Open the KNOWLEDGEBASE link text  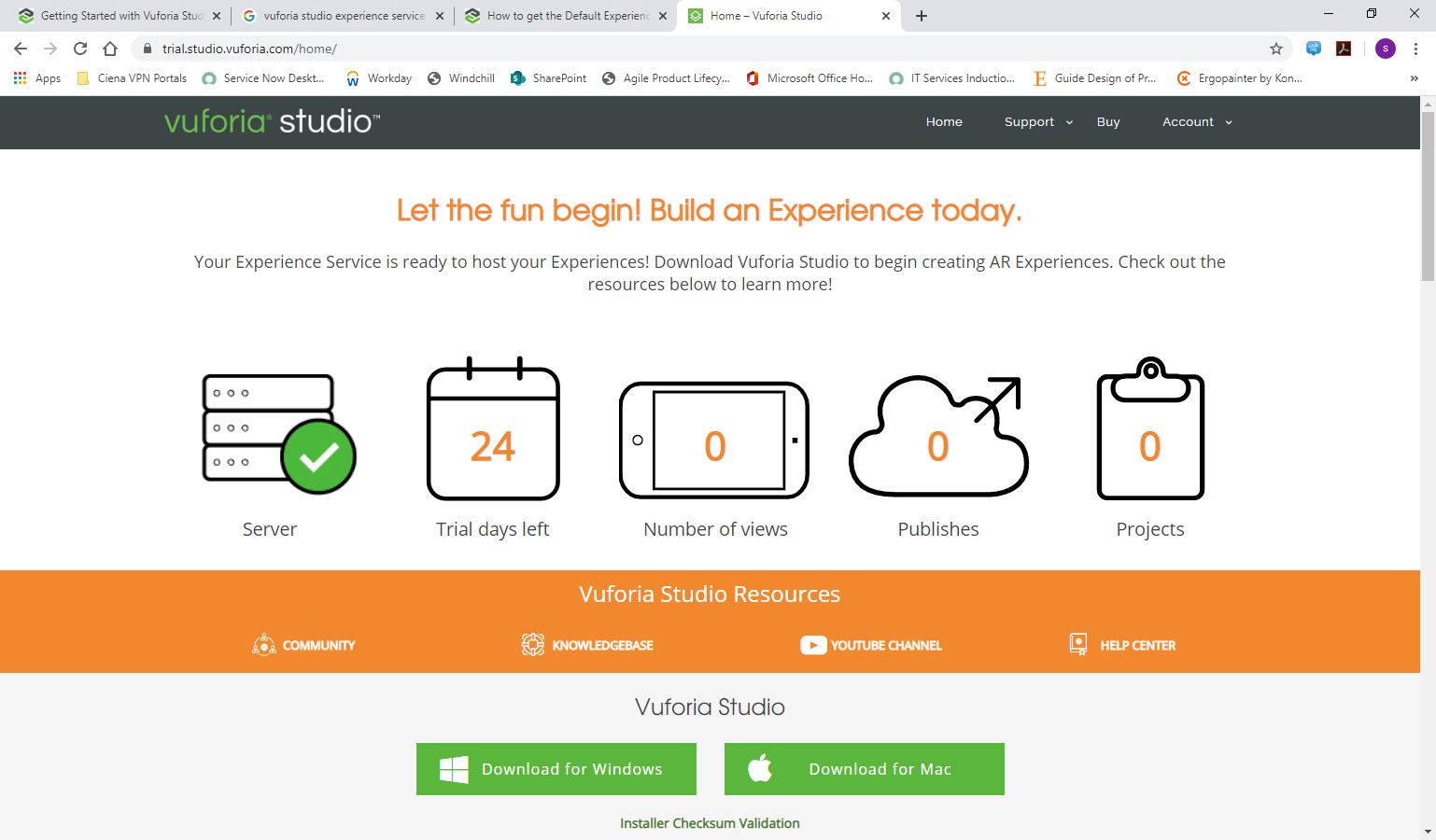(602, 646)
